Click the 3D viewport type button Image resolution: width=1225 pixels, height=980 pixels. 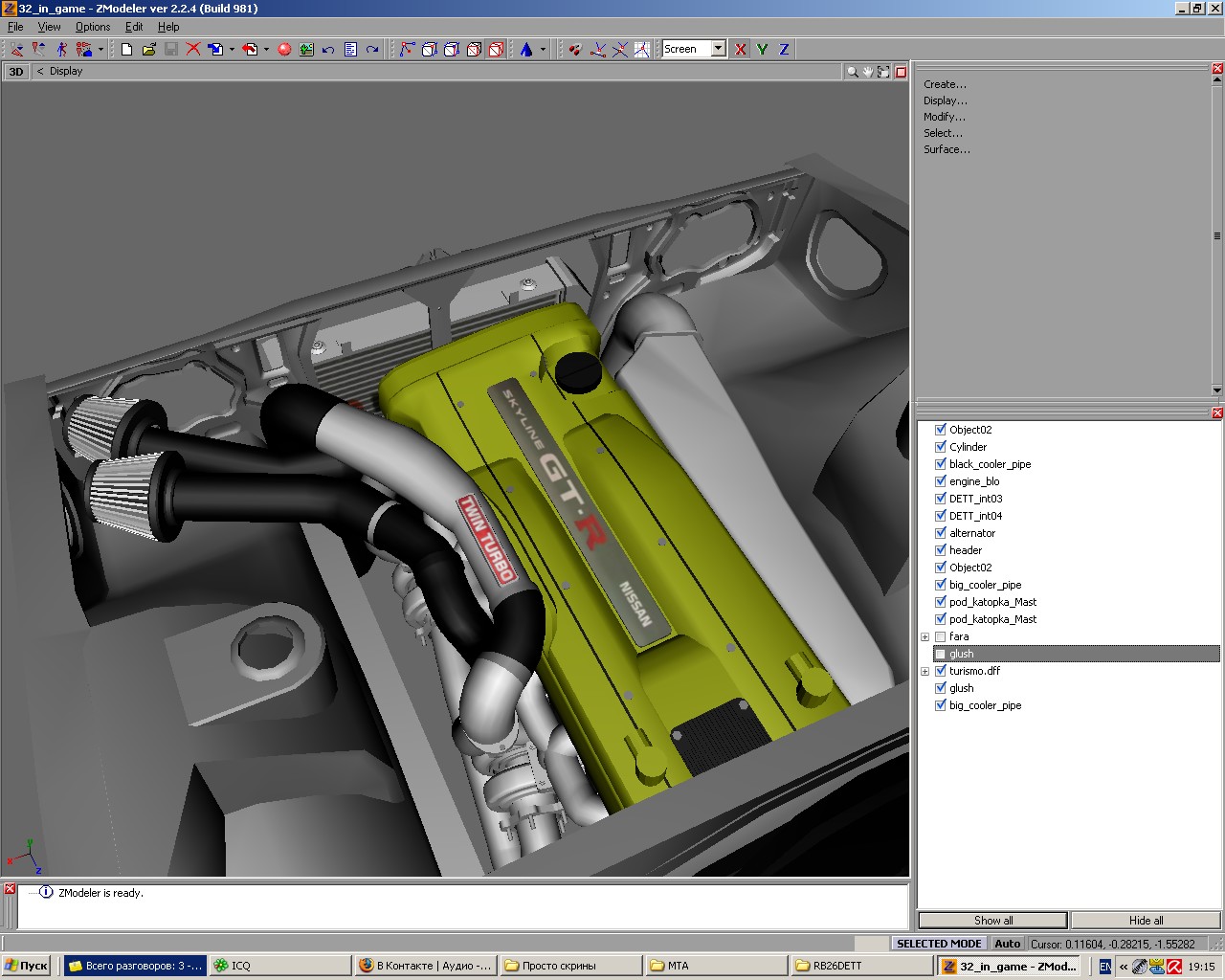pos(16,72)
